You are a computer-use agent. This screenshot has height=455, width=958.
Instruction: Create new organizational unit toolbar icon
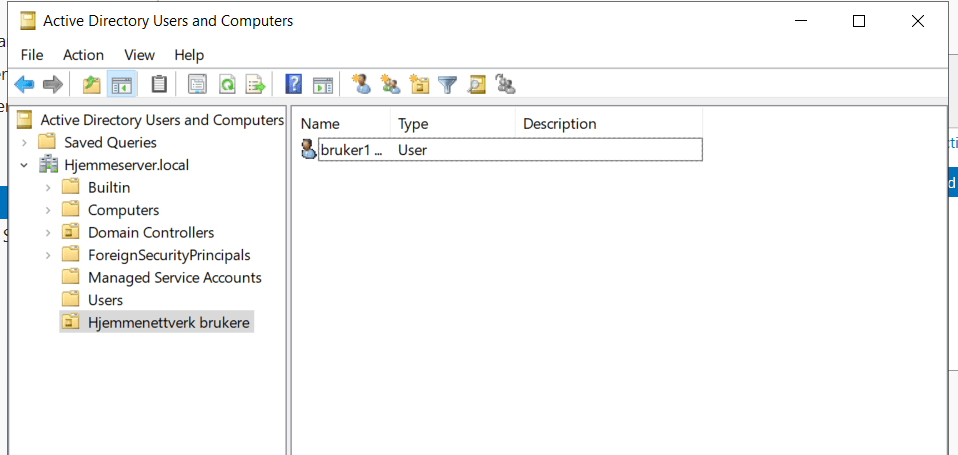420,85
